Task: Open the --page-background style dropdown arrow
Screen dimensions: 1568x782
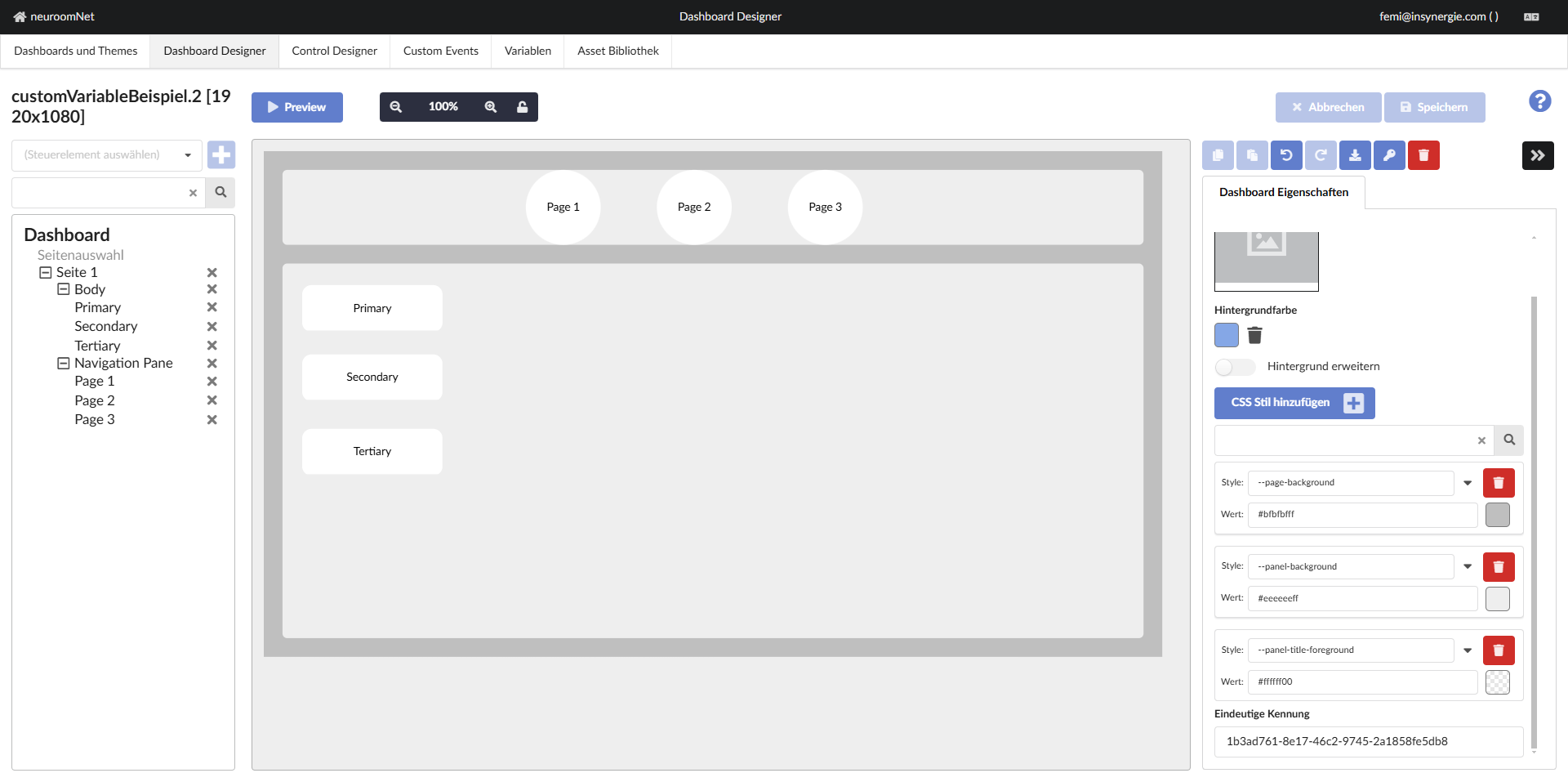Action: 1468,483
